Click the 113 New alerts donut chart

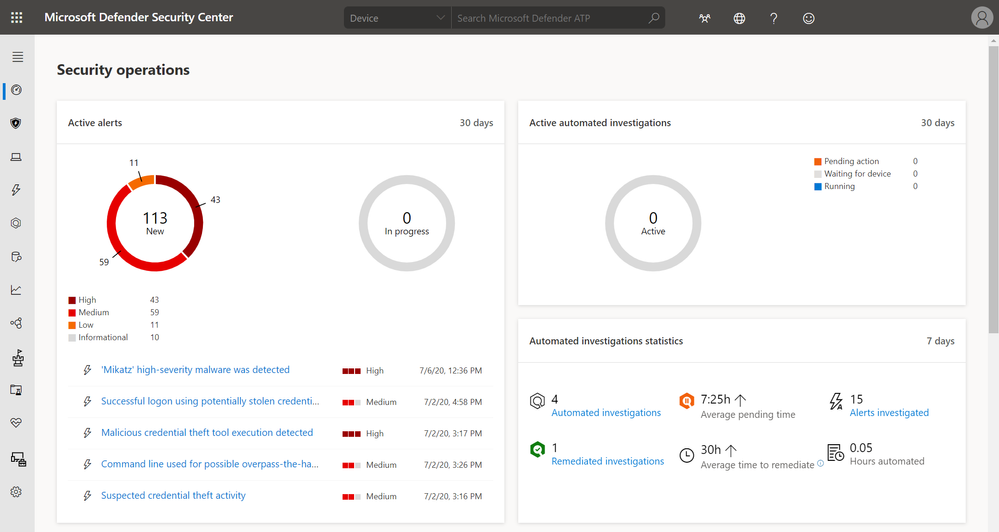155,223
